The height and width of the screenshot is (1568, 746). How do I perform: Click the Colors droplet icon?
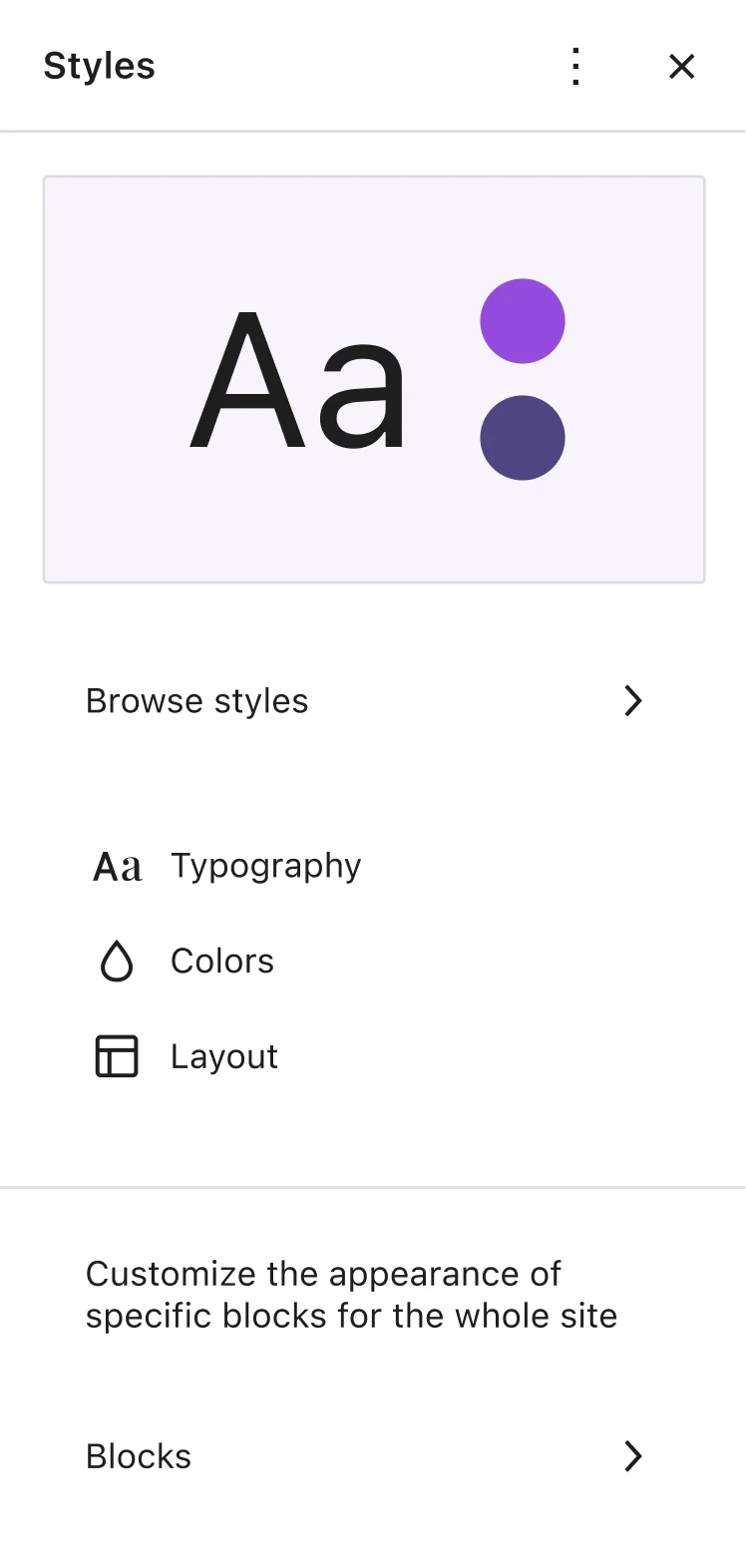coord(117,962)
